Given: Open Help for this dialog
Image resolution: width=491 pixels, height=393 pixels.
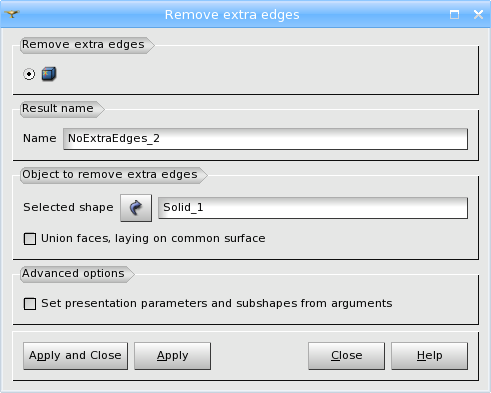Looking at the screenshot, I should click(429, 356).
